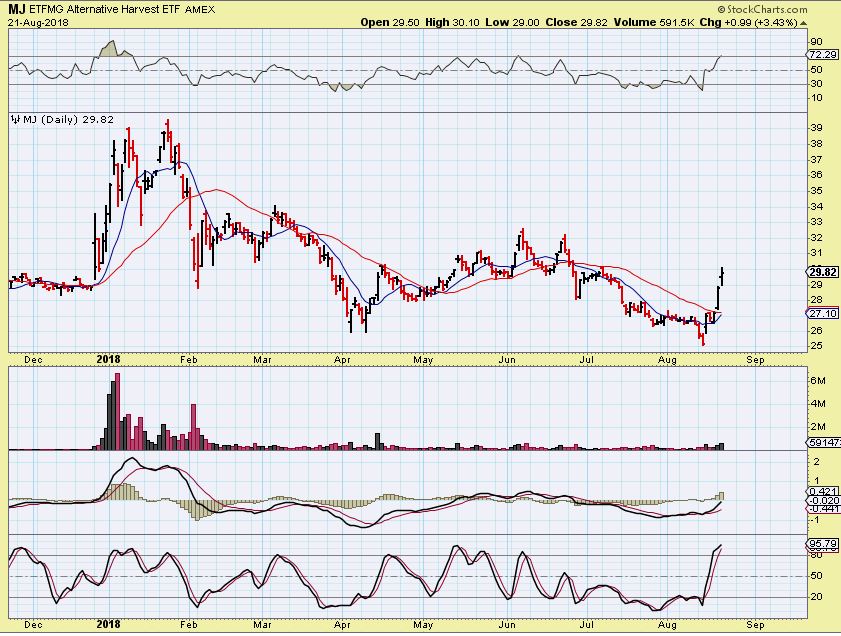This screenshot has width=841, height=636.
Task: Click the 'High 30.10' value
Action: coord(453,23)
